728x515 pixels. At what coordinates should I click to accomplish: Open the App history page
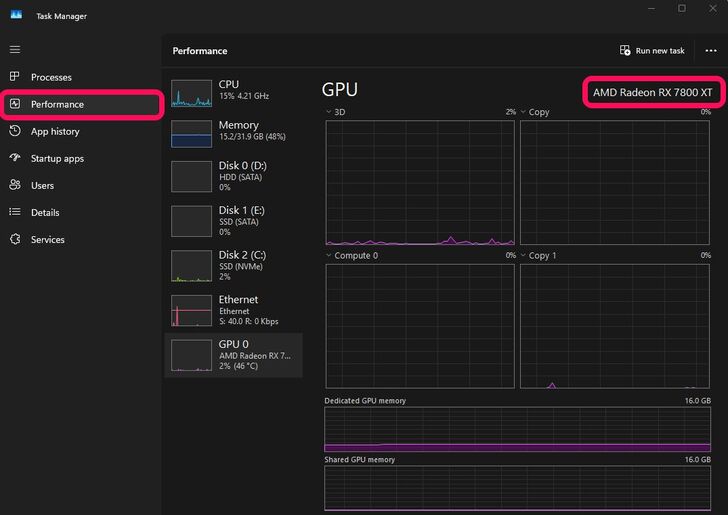[82, 131]
